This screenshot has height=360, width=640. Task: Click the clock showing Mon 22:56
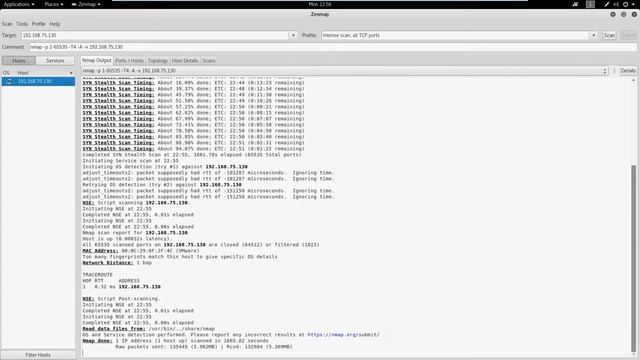320,4
